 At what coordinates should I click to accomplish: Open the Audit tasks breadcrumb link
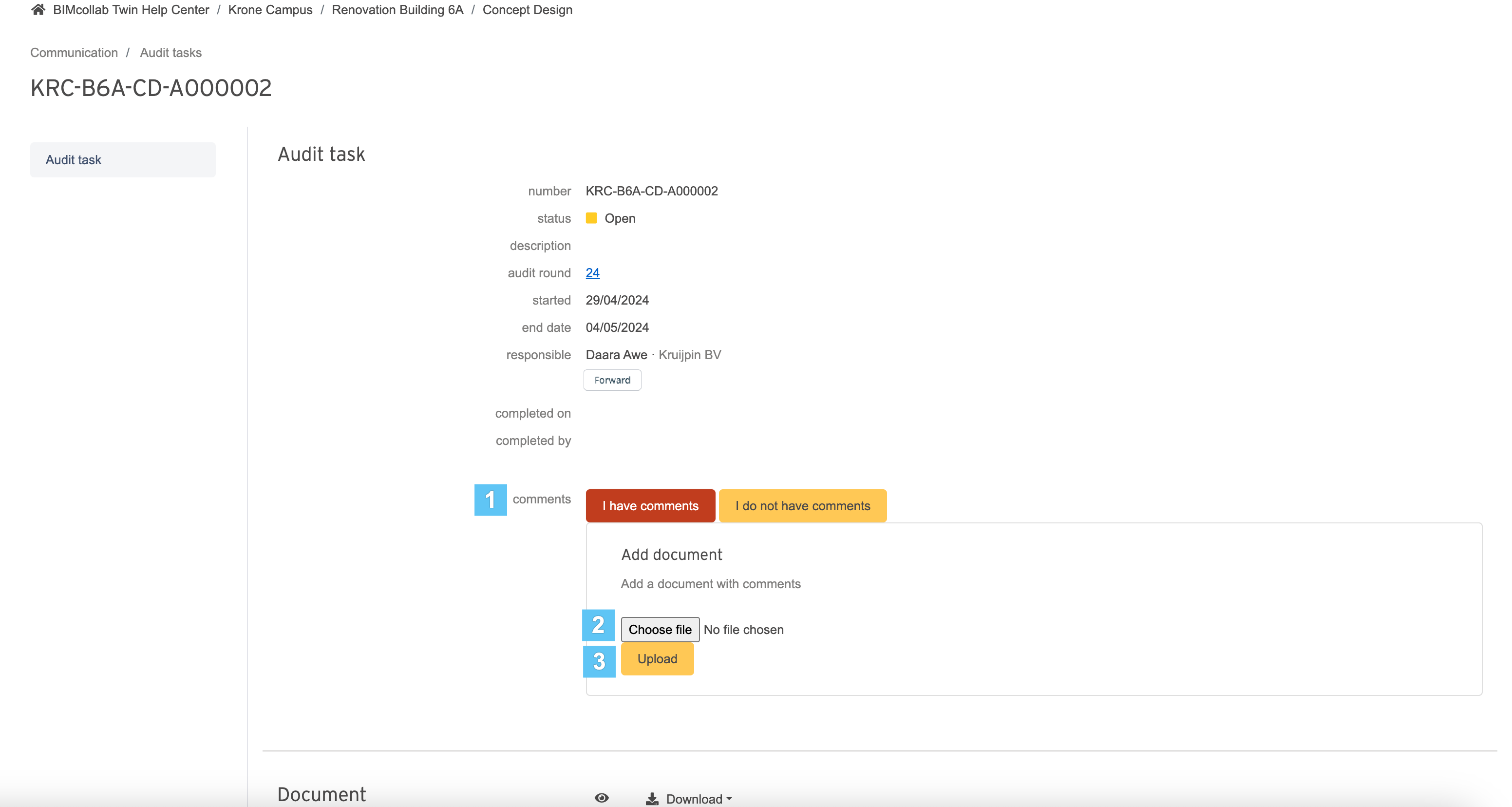[x=171, y=52]
